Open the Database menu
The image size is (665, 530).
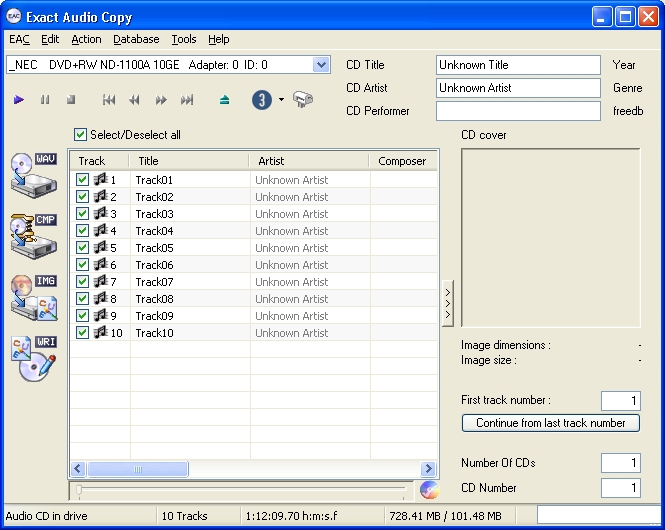pos(136,39)
